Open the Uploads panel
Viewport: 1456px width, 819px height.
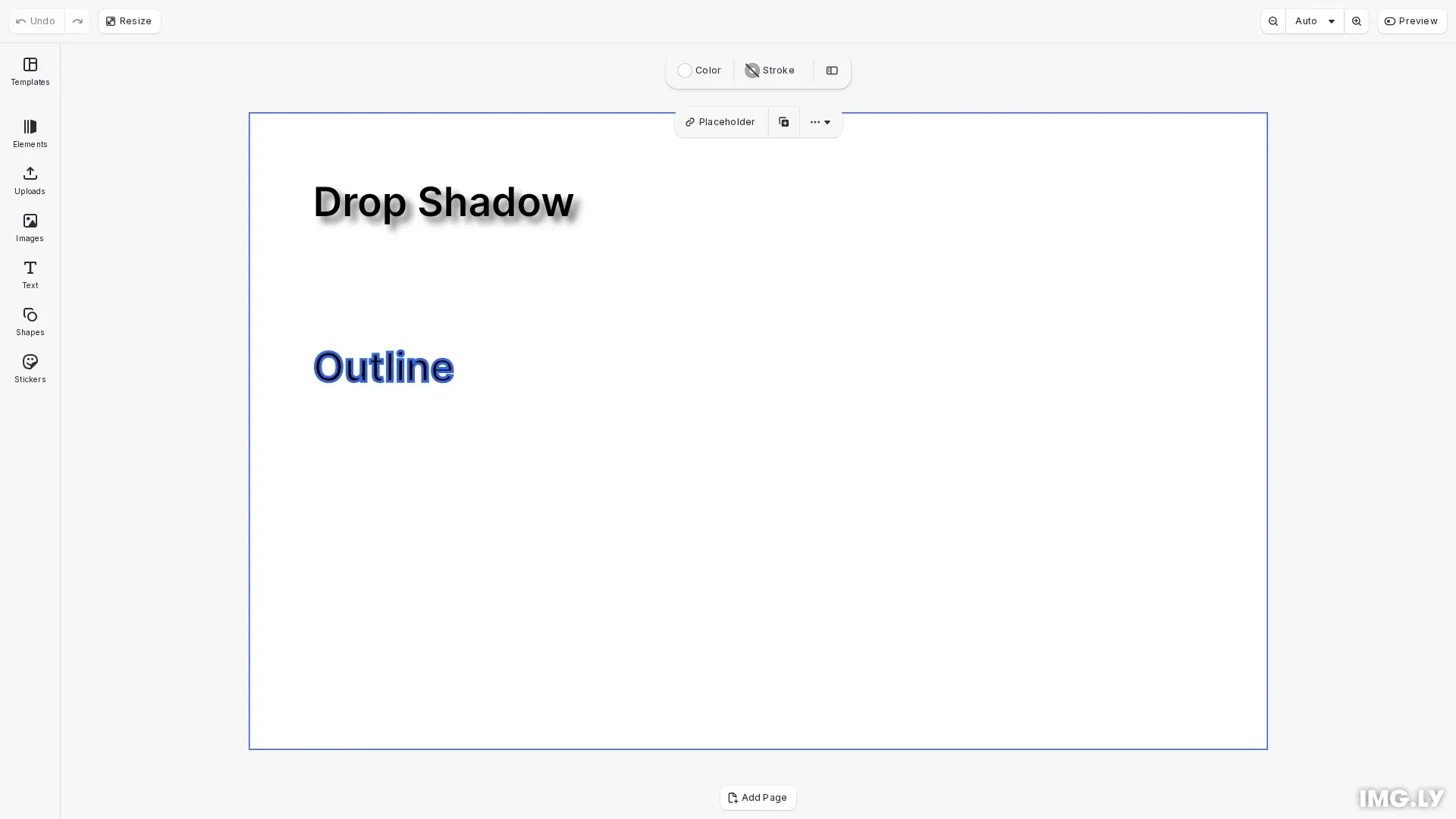pyautogui.click(x=30, y=180)
